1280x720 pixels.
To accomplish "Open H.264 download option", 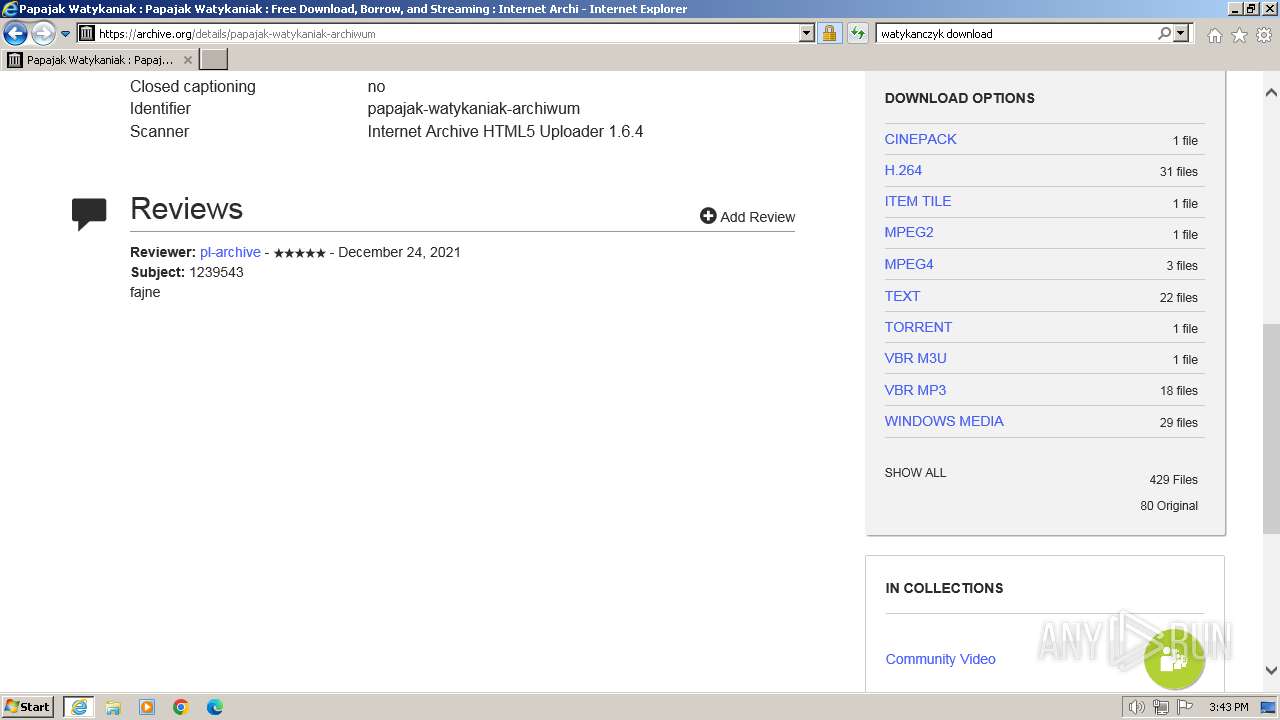I will (903, 170).
